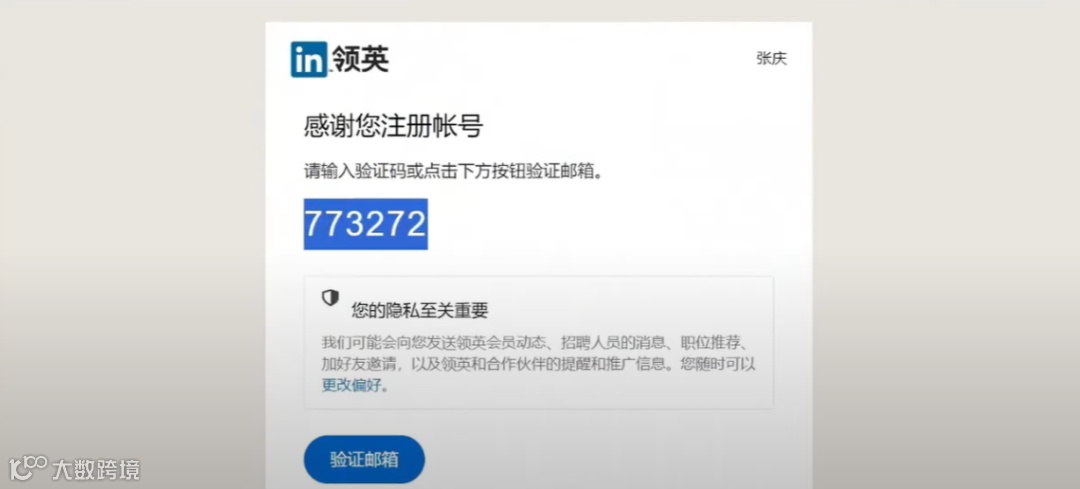Click the words 招聘人员的消息 in the notice
This screenshot has height=489, width=1080.
(613, 342)
